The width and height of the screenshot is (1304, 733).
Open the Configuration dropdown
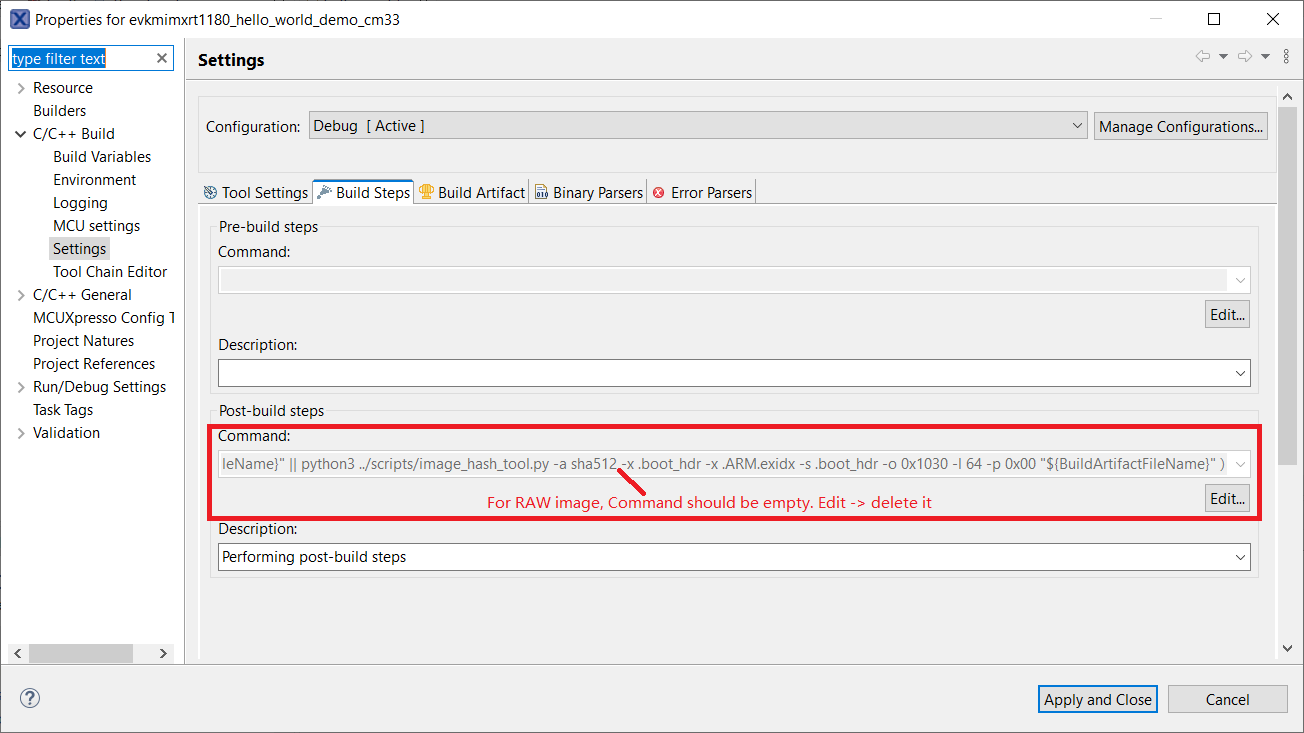click(x=1077, y=126)
